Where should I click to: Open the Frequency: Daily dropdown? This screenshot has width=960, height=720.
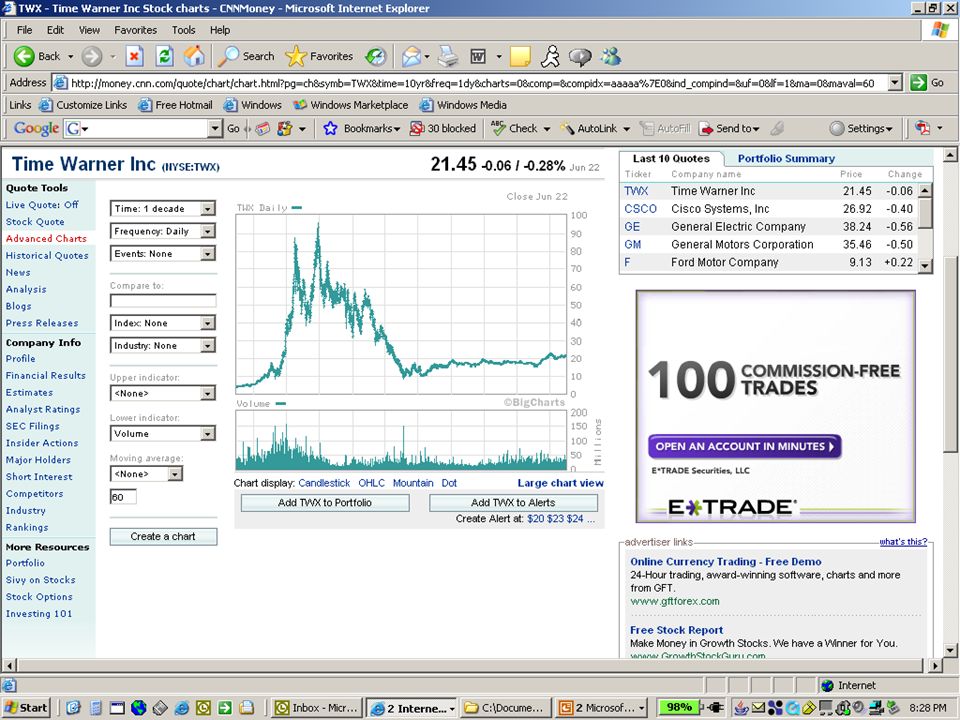click(163, 231)
